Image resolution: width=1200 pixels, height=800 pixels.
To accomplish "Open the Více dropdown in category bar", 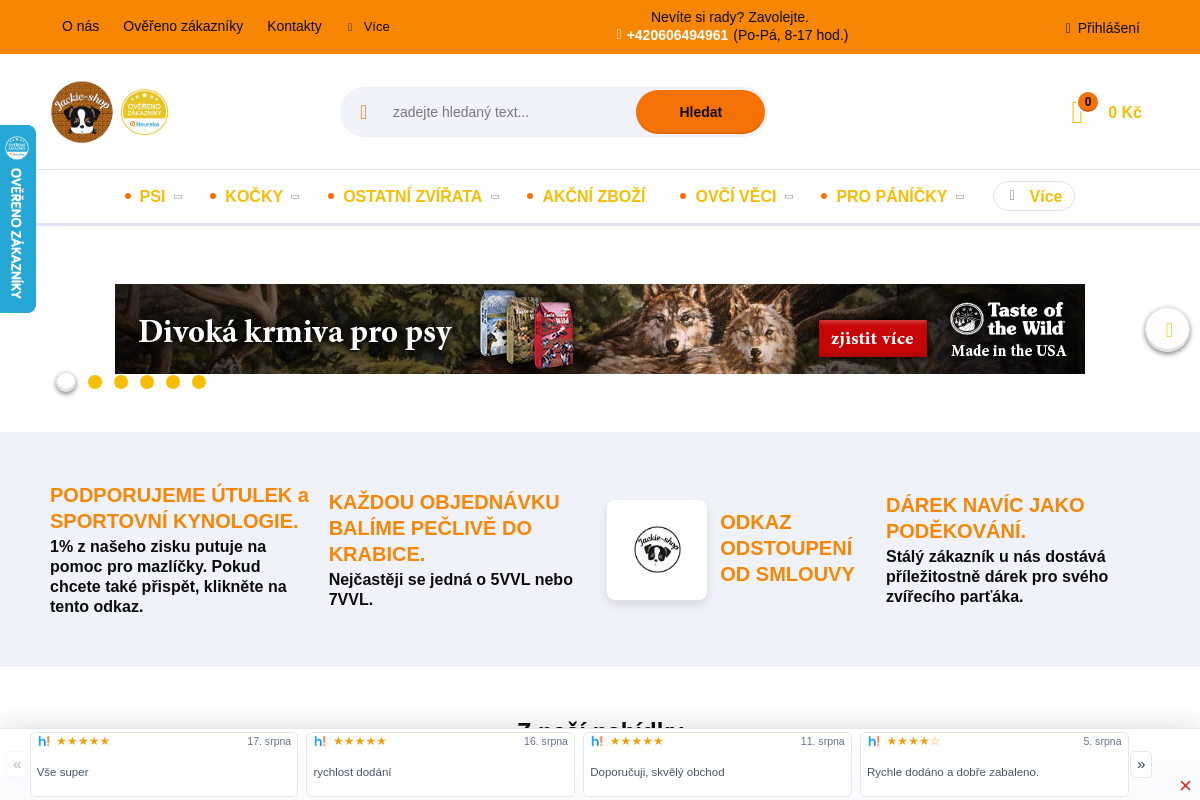I will pos(1034,196).
